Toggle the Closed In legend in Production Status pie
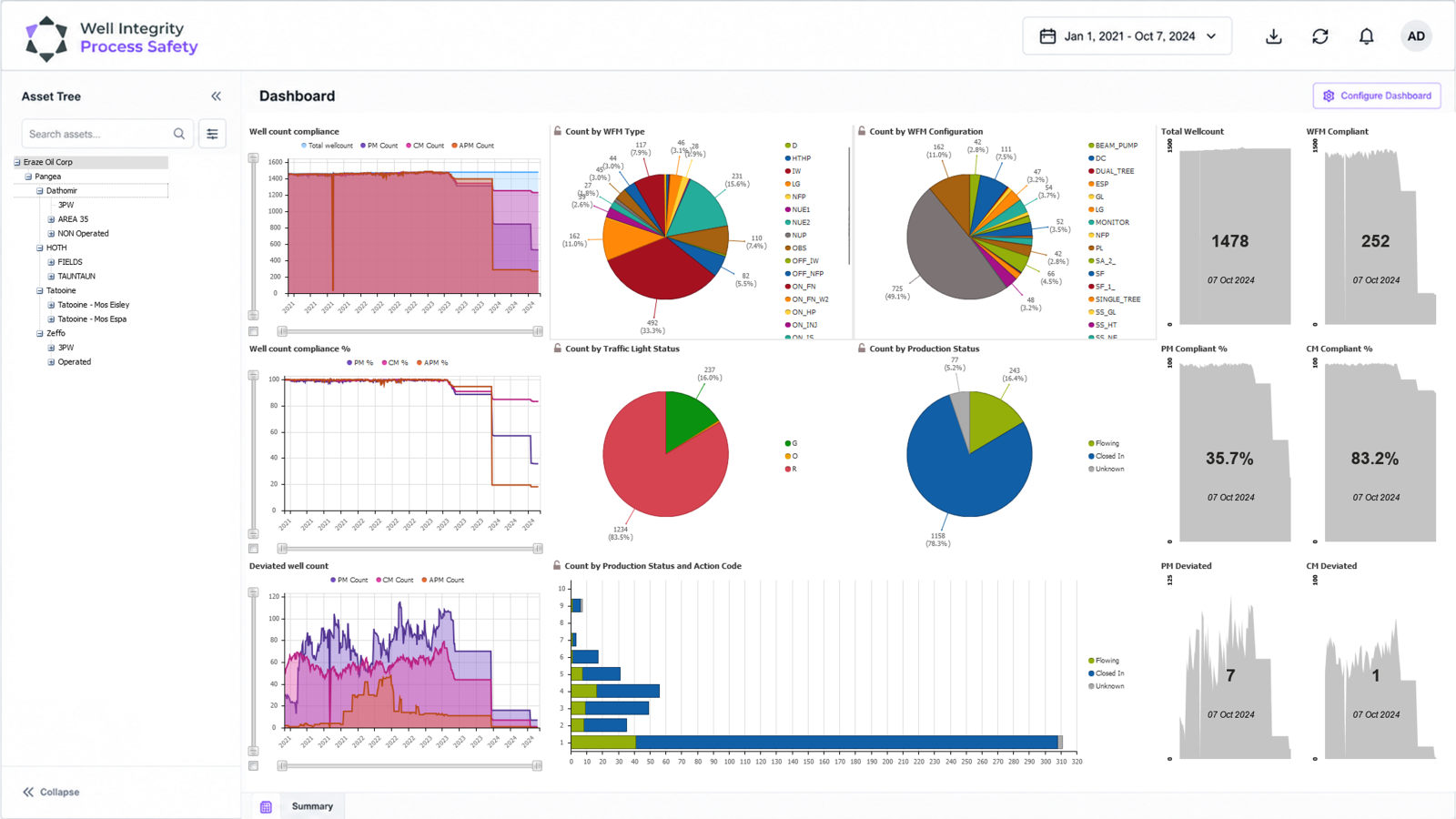1456x819 pixels. point(1106,457)
